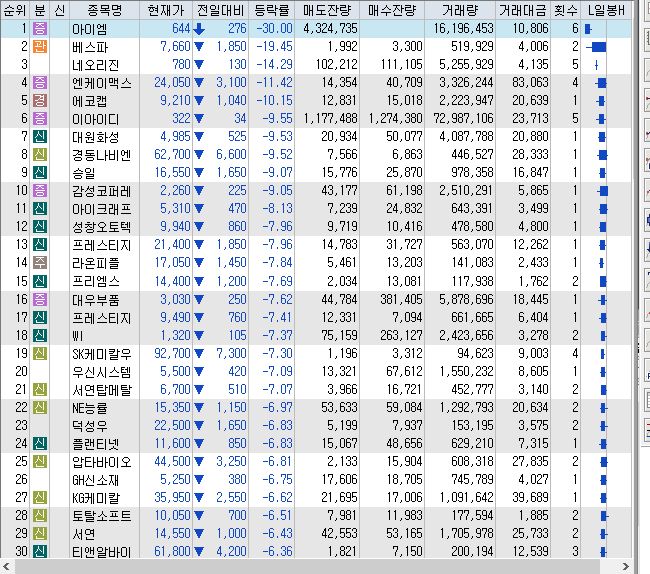
Task: Click the 신 badge beside 대원화성
Action: coord(40,136)
